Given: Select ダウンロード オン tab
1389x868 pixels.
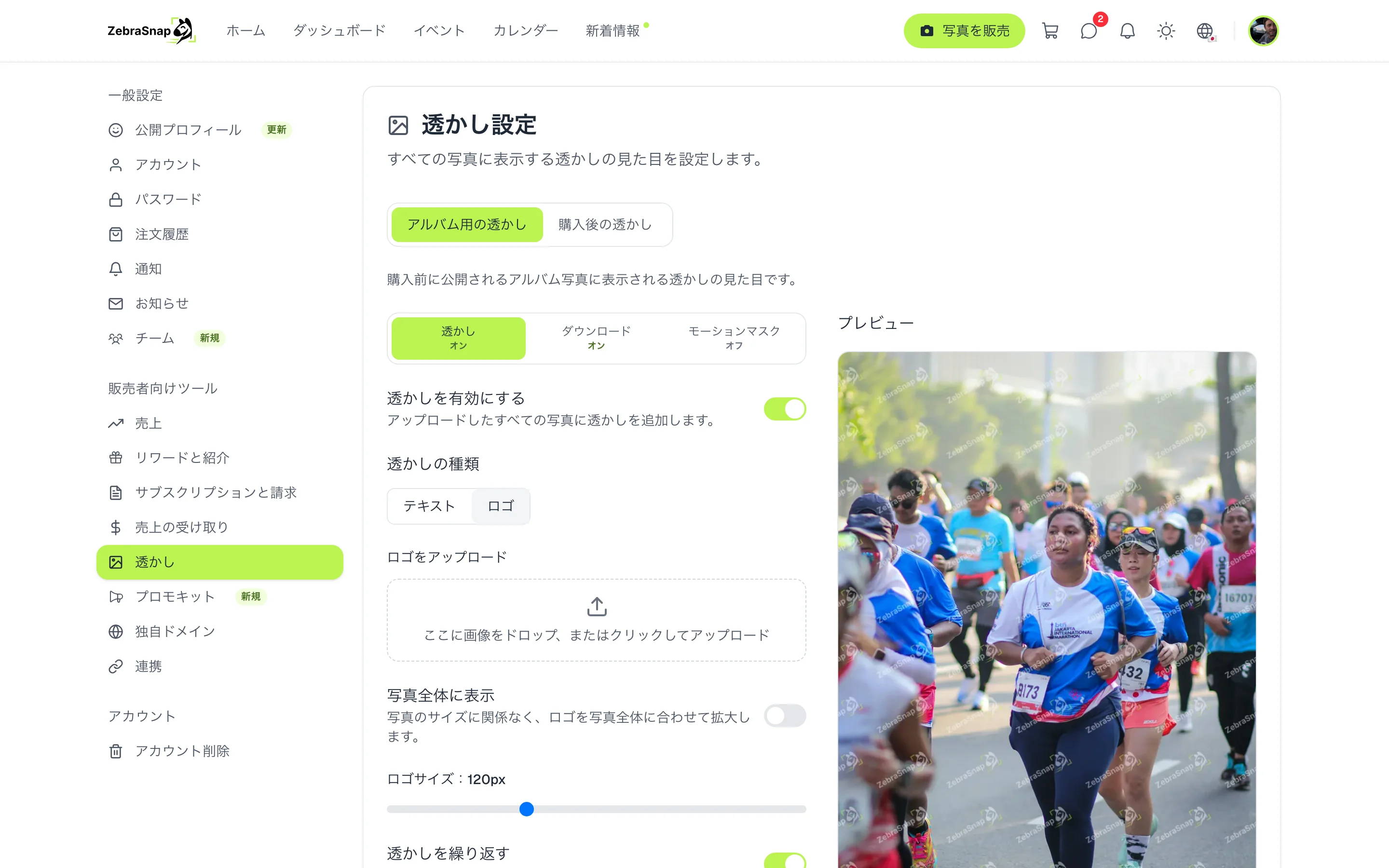Looking at the screenshot, I should (596, 338).
